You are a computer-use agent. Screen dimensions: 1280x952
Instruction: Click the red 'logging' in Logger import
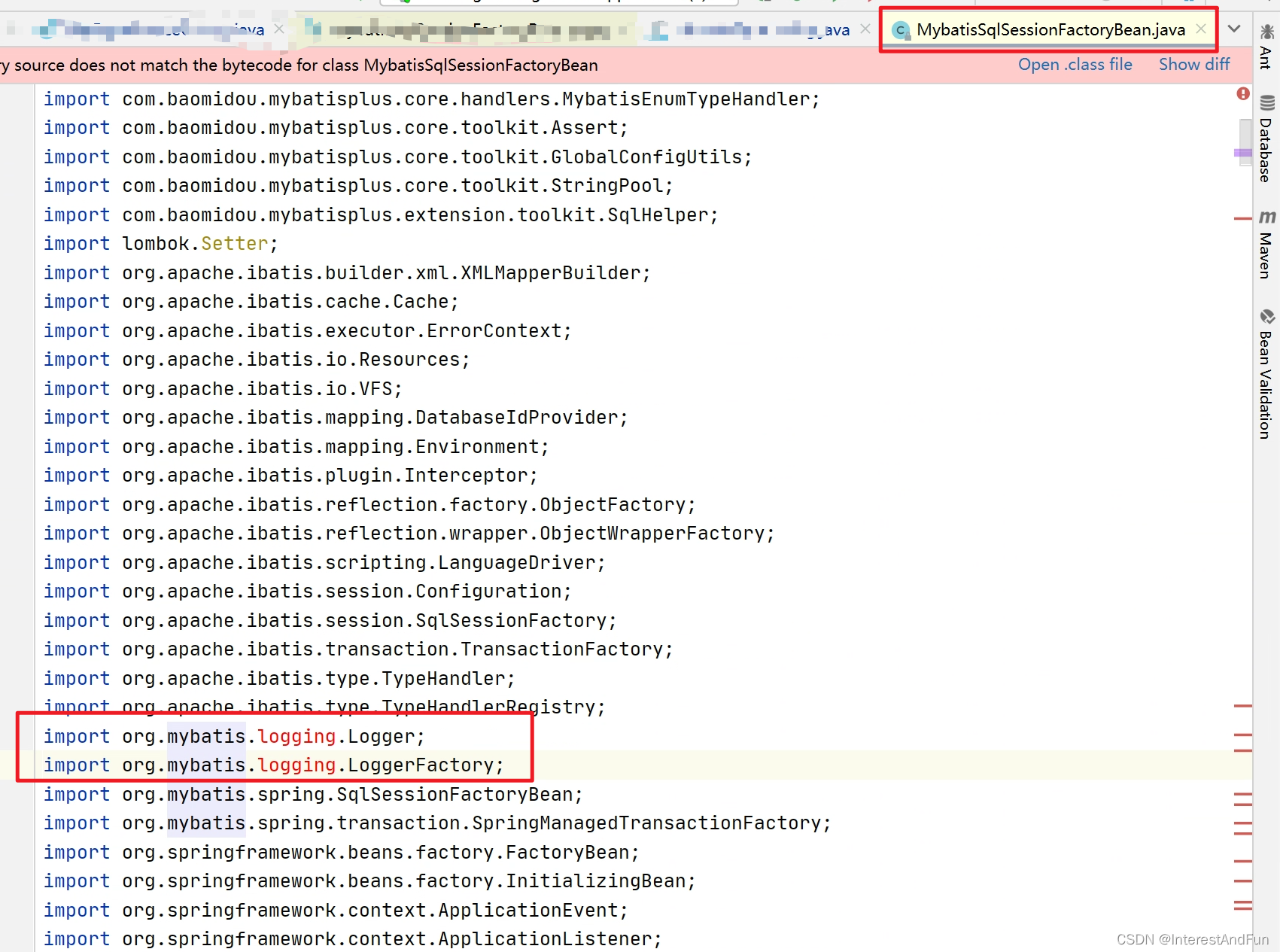coord(296,736)
